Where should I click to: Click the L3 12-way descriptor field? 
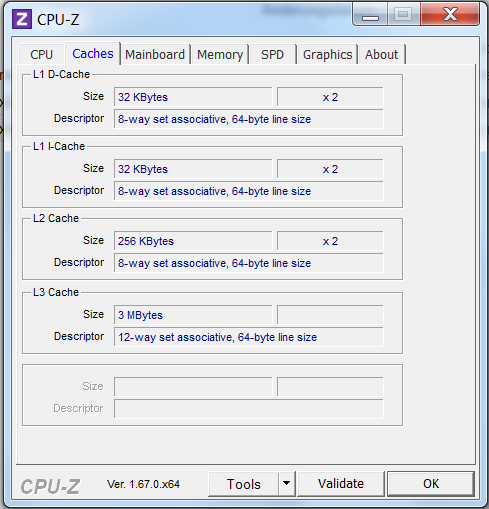coord(249,337)
